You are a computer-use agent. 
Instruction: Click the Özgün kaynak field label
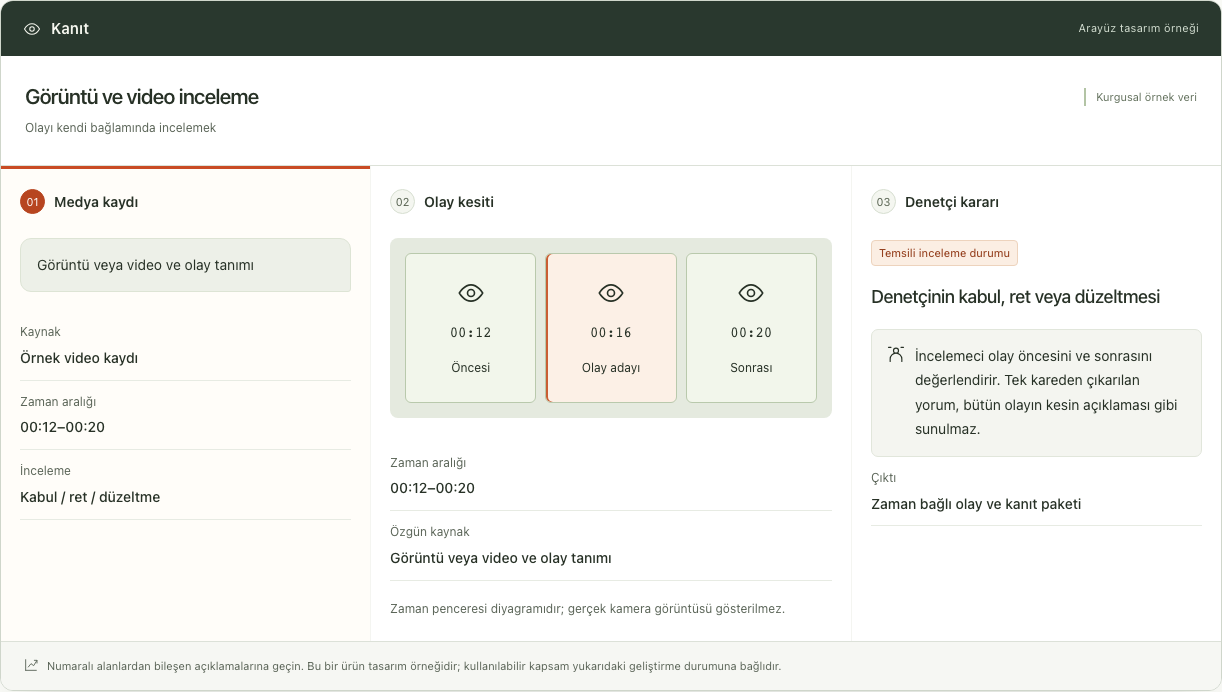tap(430, 532)
